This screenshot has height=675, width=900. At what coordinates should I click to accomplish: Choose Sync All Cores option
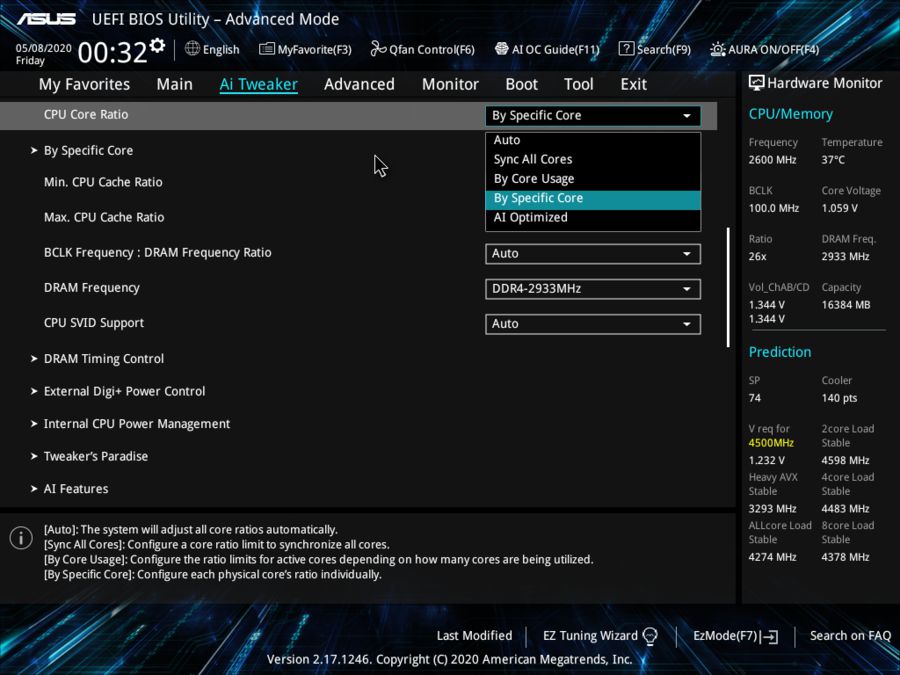point(592,160)
